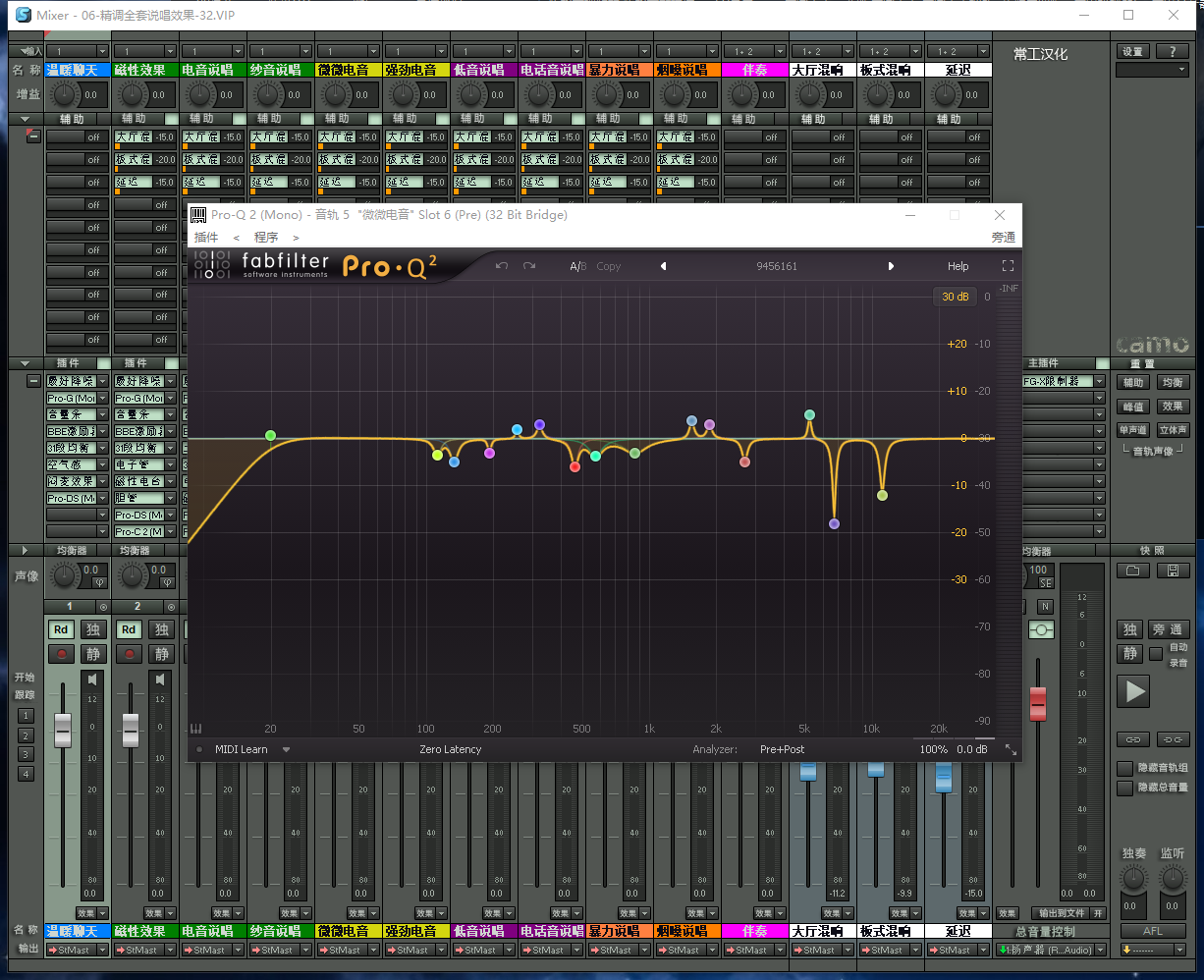Click the A/B compare button
The image size is (1204, 980).
578,266
